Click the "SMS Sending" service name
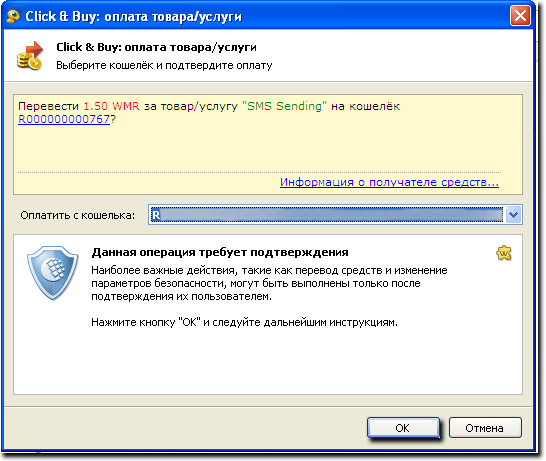Screen dimensions: 546x461 284,106
